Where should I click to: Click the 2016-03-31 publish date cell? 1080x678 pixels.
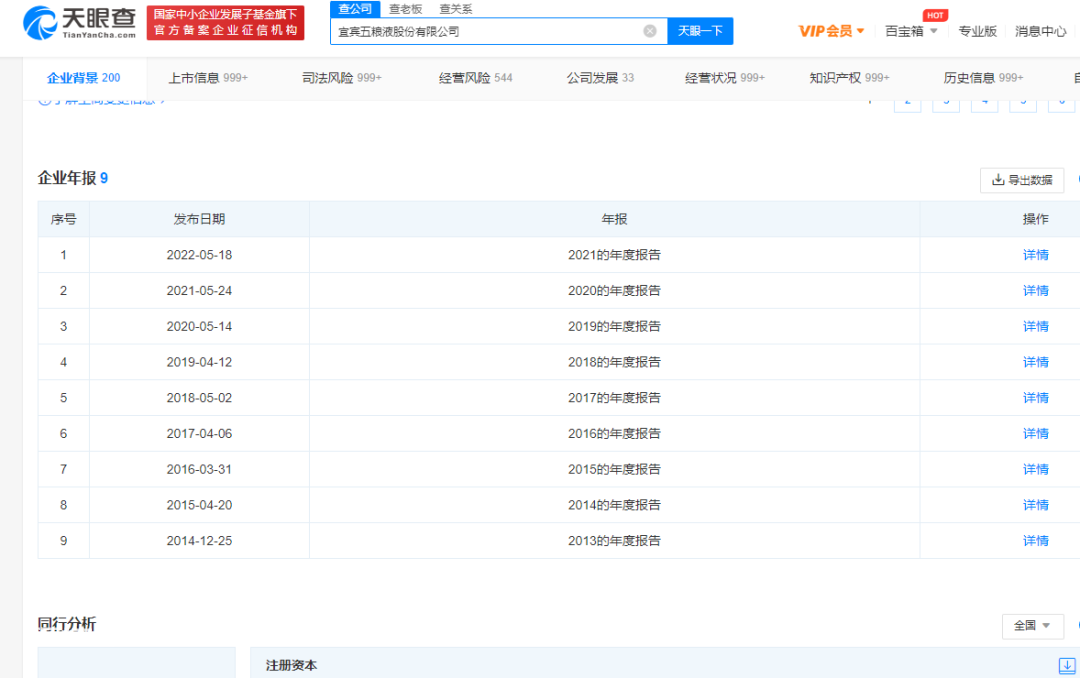199,470
